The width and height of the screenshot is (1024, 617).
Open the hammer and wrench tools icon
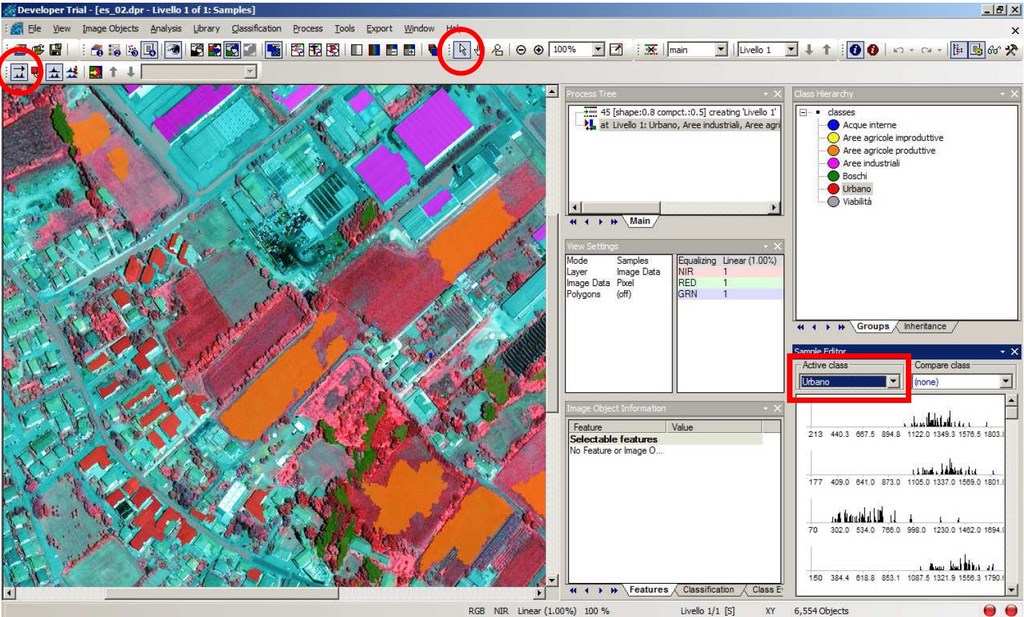tap(1011, 50)
